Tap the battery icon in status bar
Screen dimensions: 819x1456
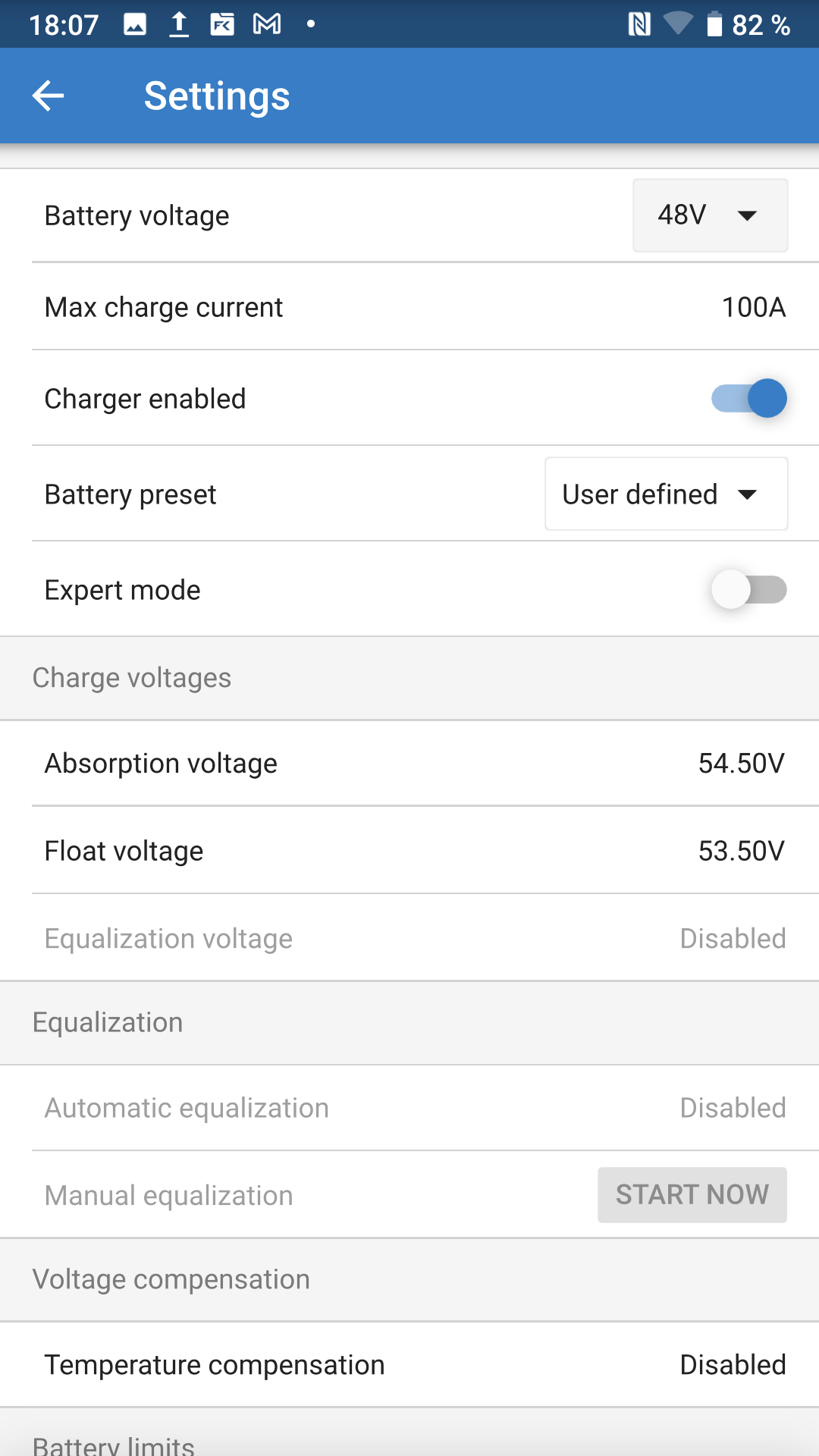pyautogui.click(x=714, y=24)
